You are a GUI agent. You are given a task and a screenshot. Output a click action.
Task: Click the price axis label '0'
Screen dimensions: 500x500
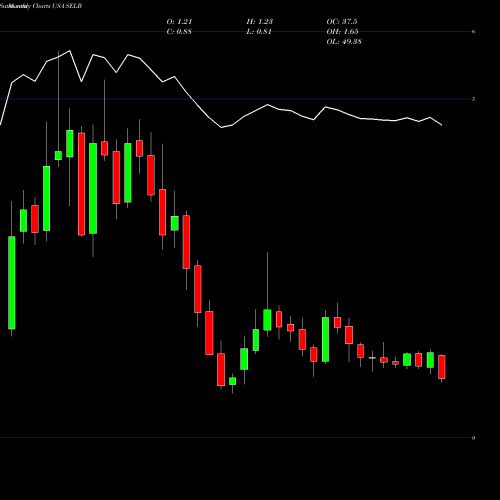pos(474,438)
